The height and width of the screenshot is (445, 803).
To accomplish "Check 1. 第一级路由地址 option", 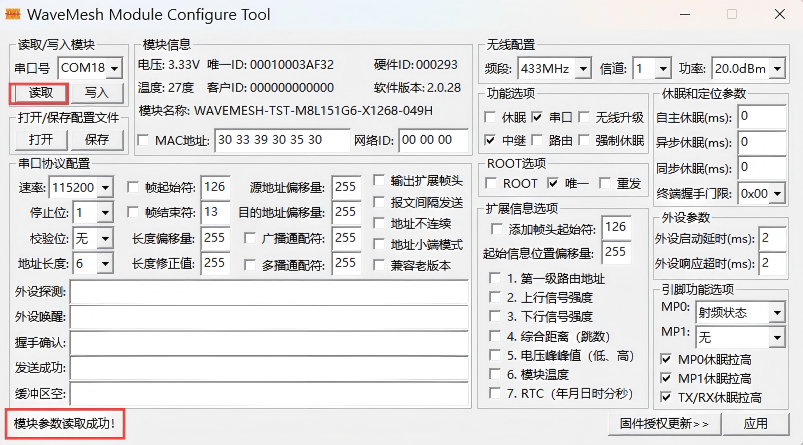I will (495, 279).
